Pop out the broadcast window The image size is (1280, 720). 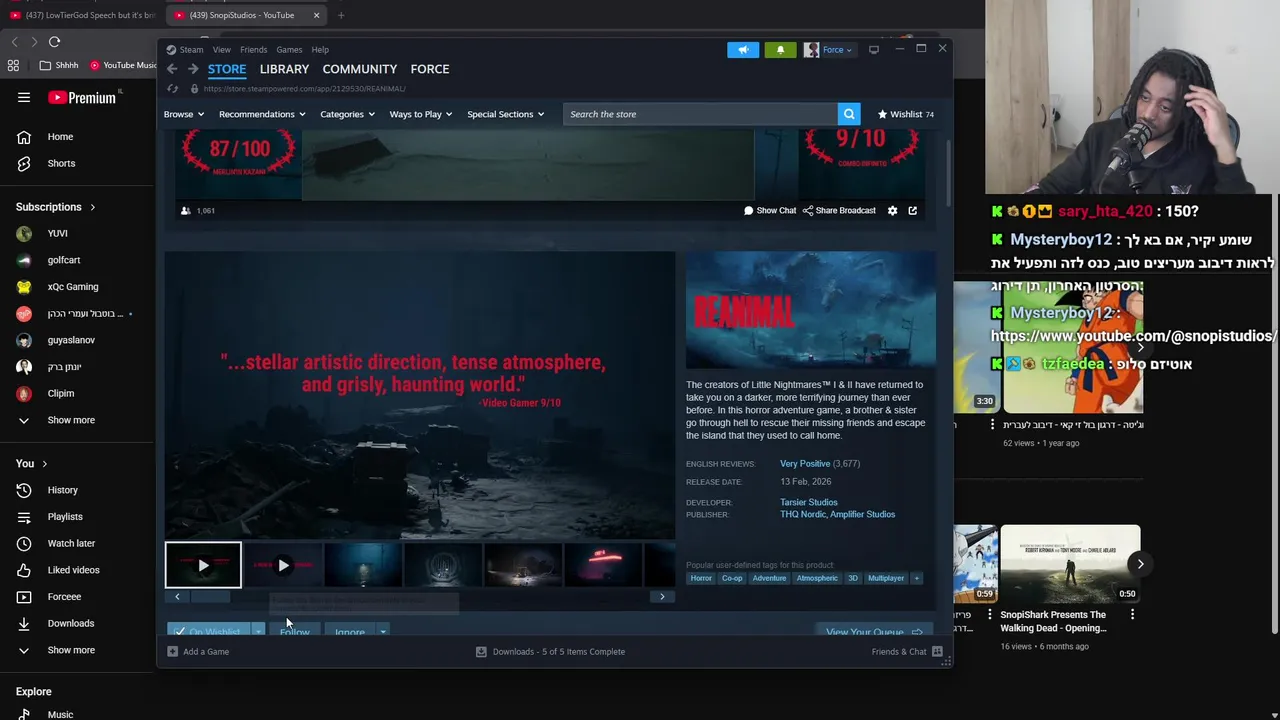point(912,211)
